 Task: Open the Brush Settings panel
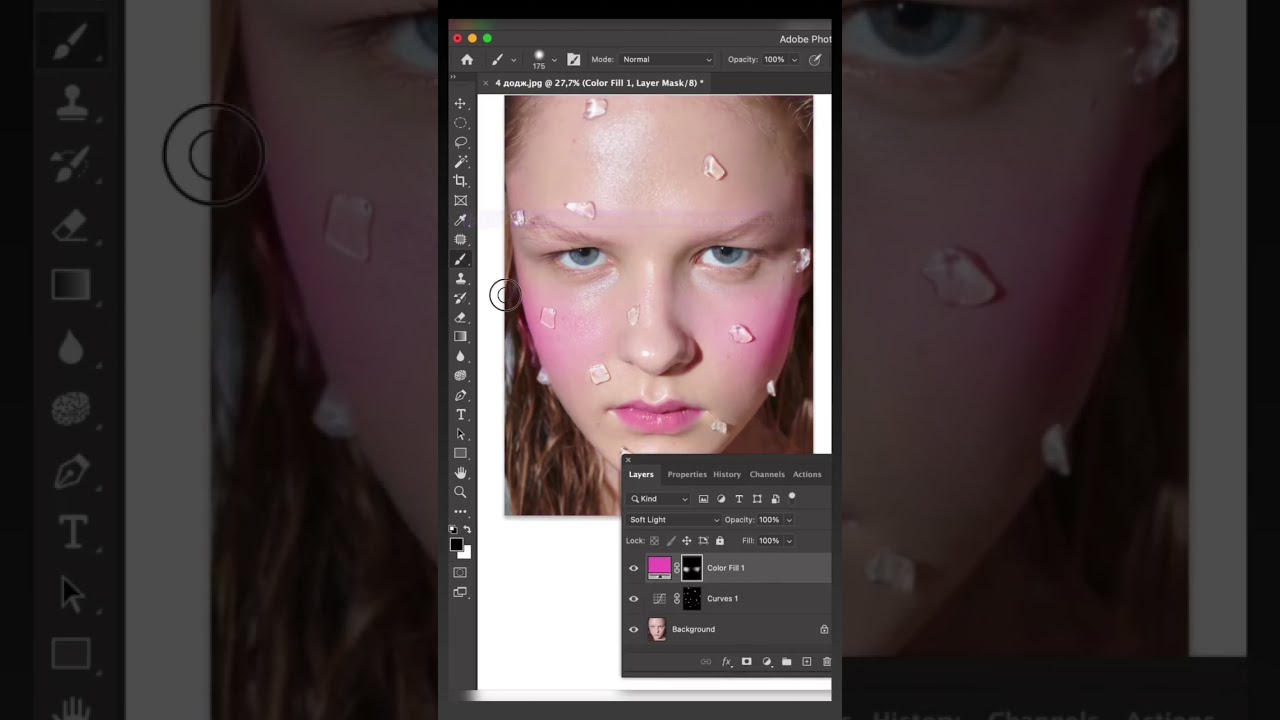tap(573, 60)
